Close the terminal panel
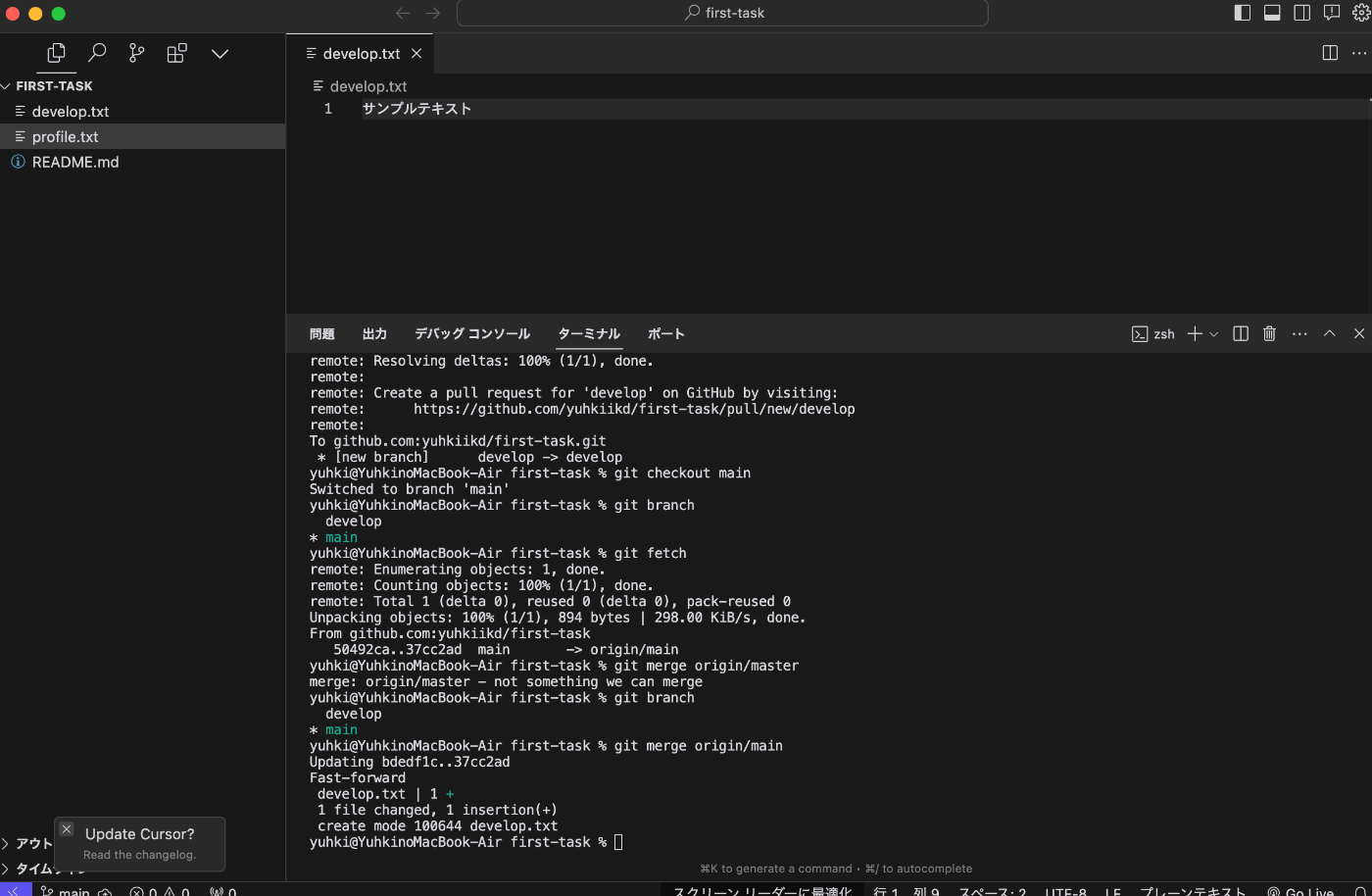Viewport: 1372px width, 896px height. [x=1359, y=334]
